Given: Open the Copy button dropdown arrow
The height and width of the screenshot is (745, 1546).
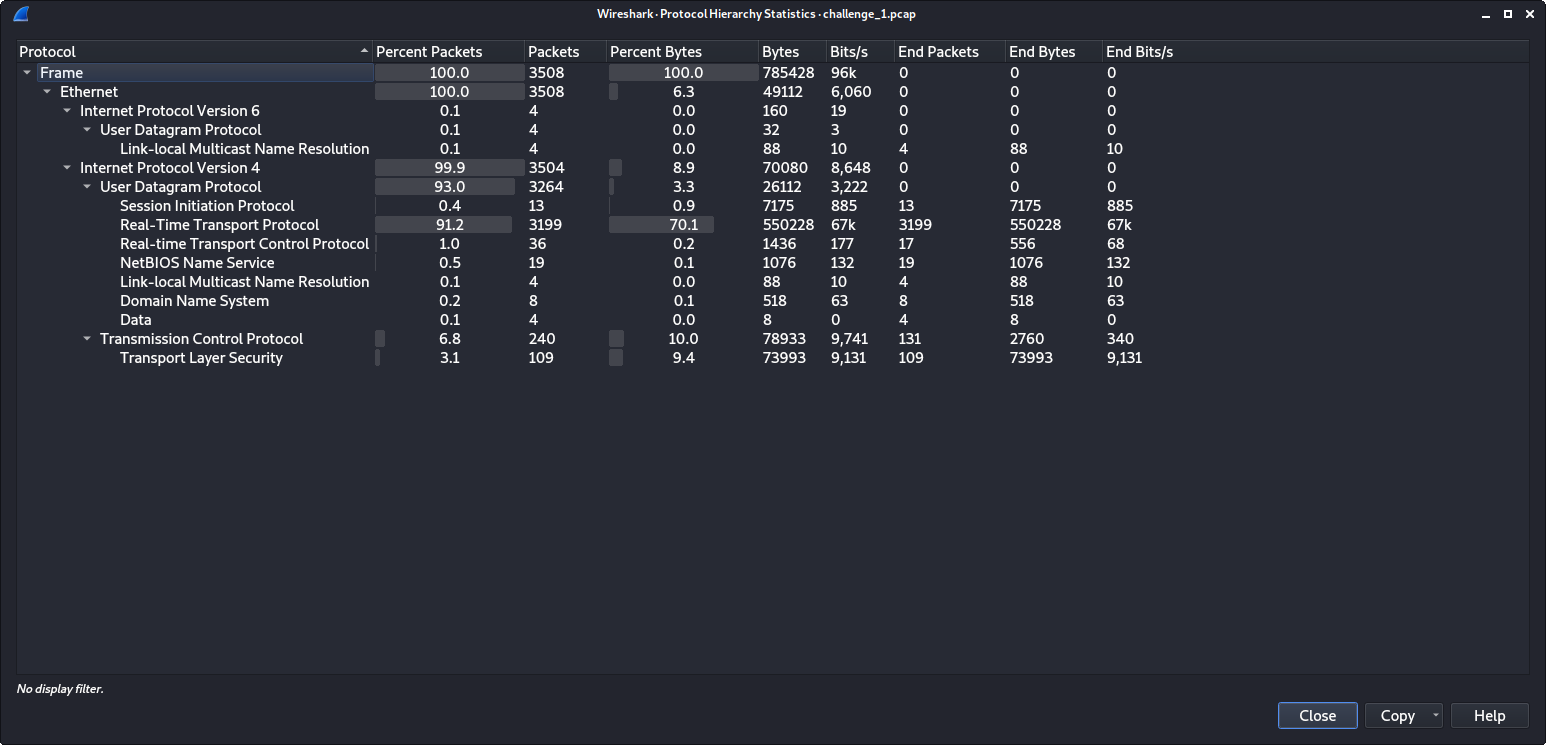Looking at the screenshot, I should [x=1435, y=716].
